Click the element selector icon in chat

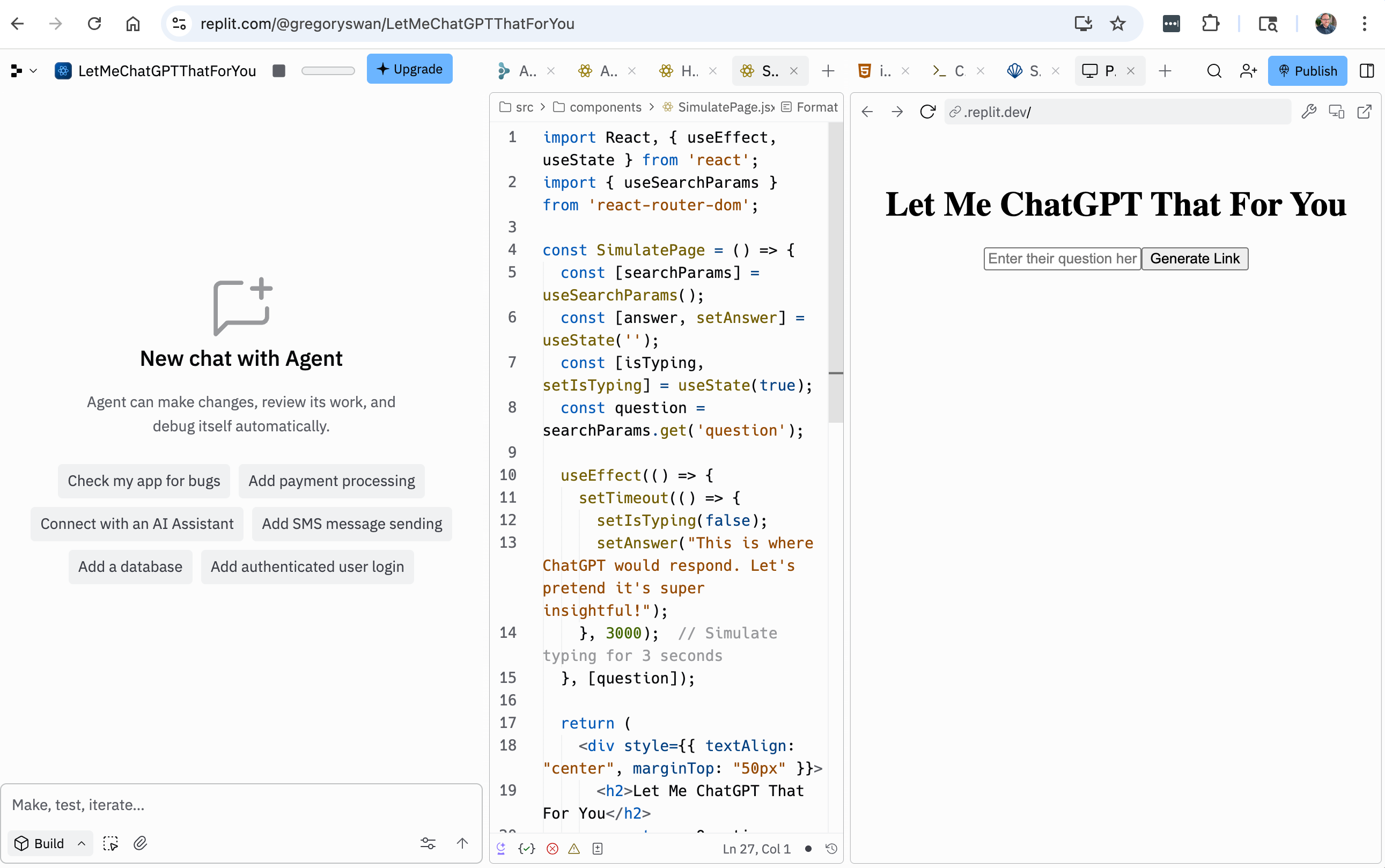coord(110,843)
